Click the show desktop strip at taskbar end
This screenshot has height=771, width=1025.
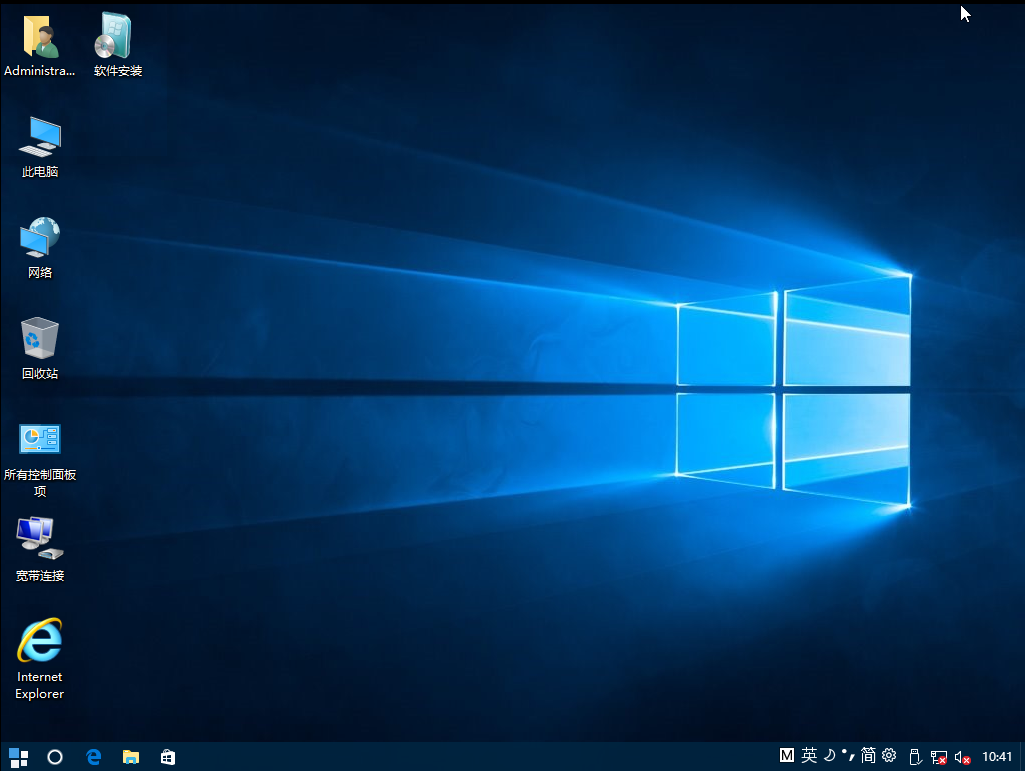pos(1022,757)
